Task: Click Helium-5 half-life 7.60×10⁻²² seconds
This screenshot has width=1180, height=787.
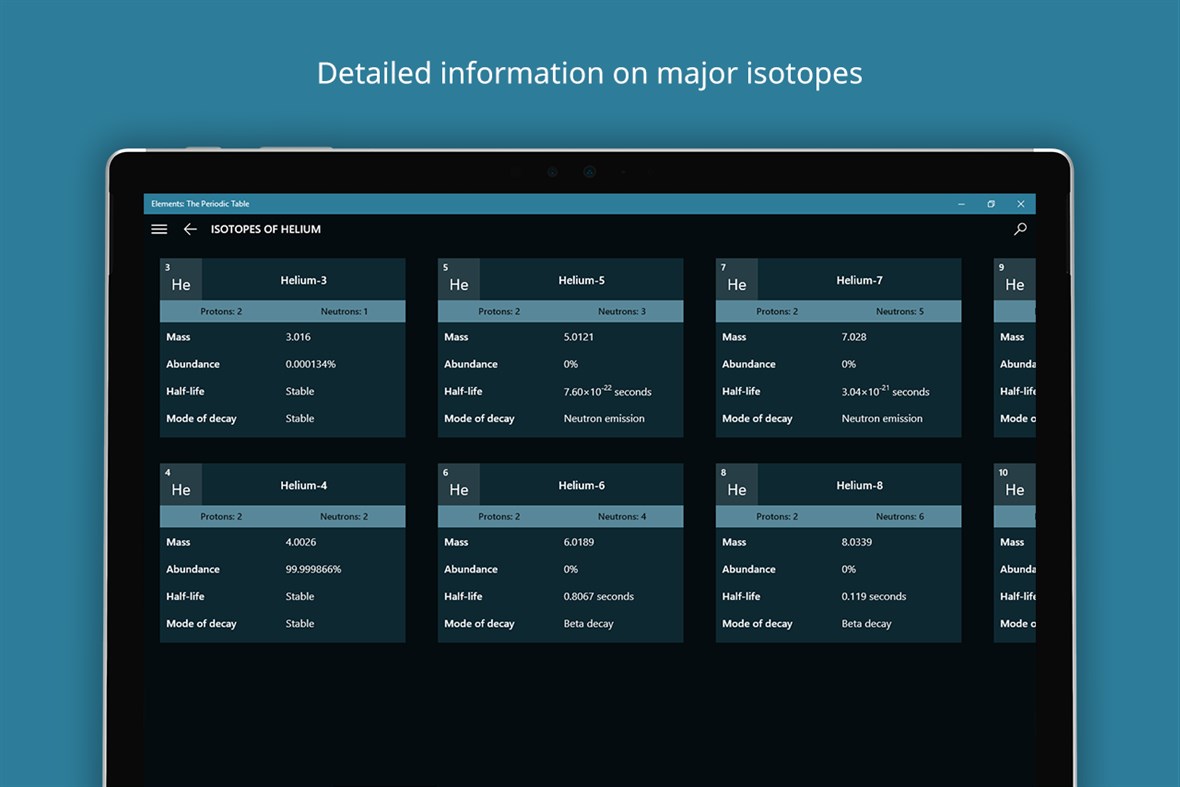Action: [x=607, y=390]
